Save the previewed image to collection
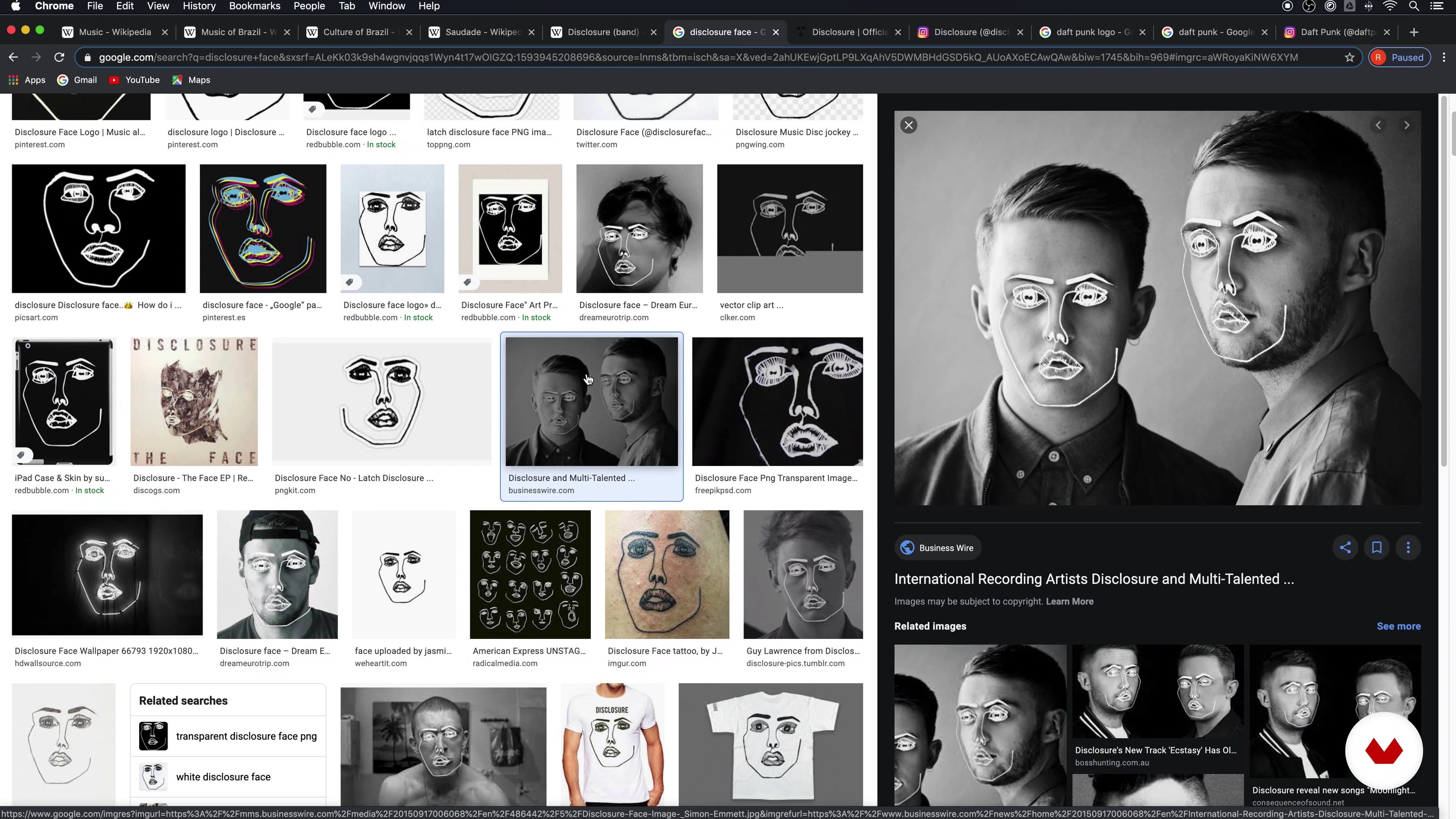The image size is (1456, 819). [x=1377, y=547]
